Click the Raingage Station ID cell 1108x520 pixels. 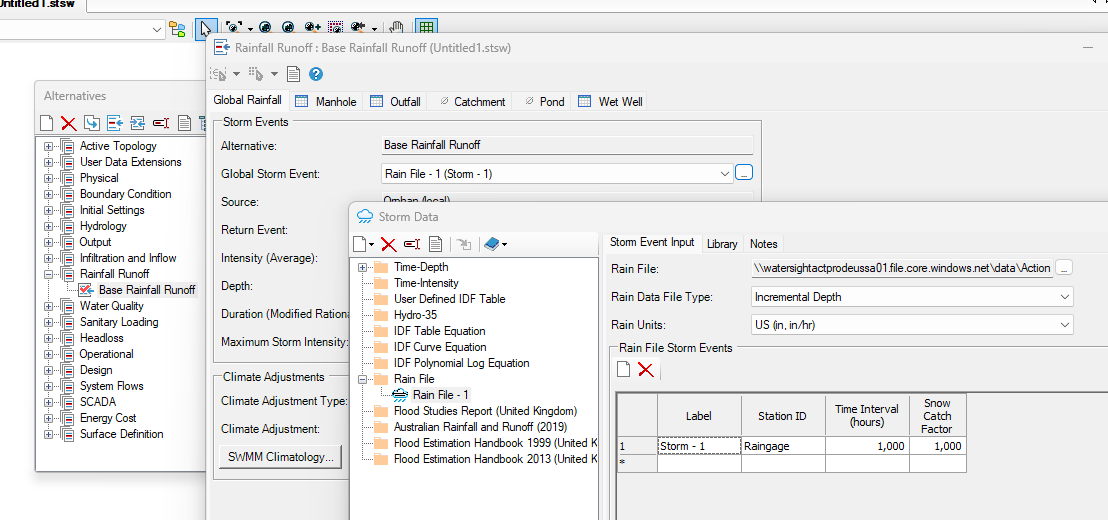pos(784,446)
